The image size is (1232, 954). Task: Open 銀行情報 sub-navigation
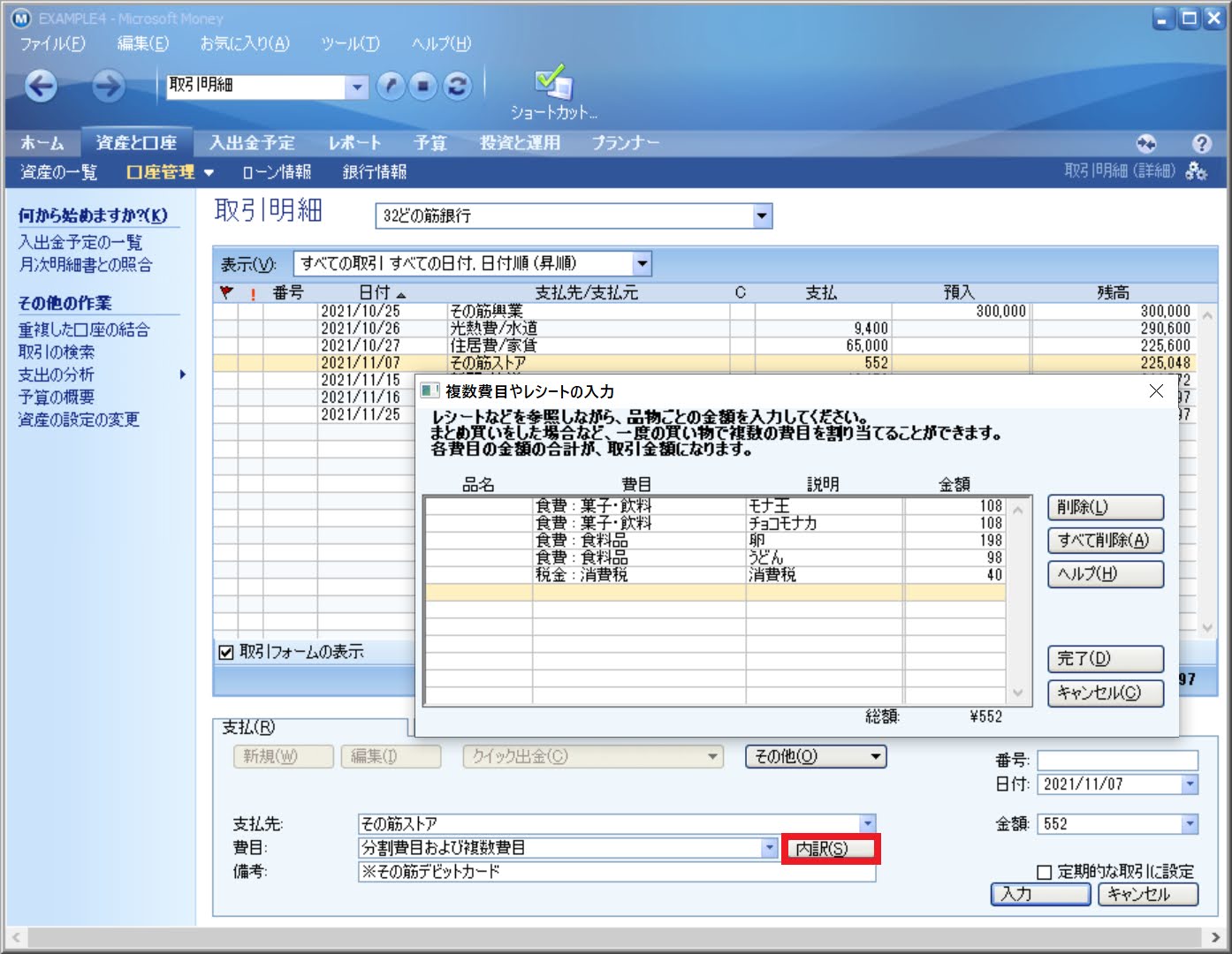pyautogui.click(x=375, y=172)
